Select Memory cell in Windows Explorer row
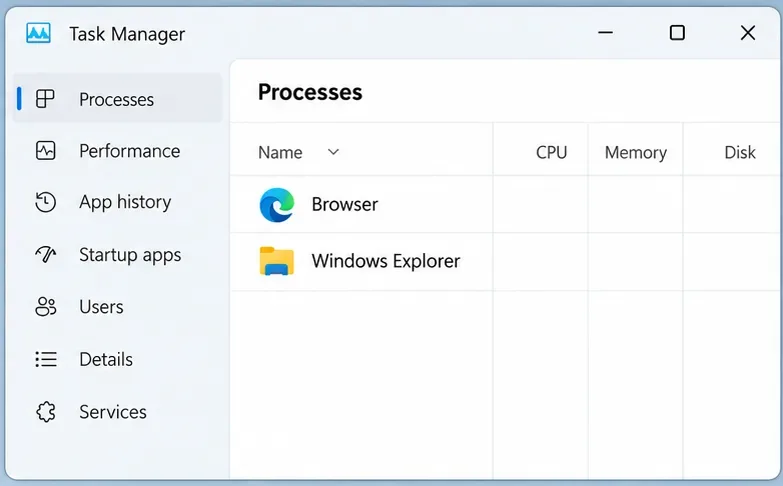This screenshot has height=486, width=783. click(635, 261)
